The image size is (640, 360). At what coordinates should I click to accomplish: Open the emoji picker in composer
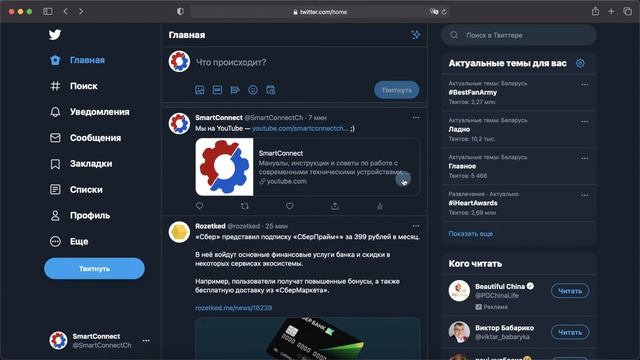click(253, 90)
